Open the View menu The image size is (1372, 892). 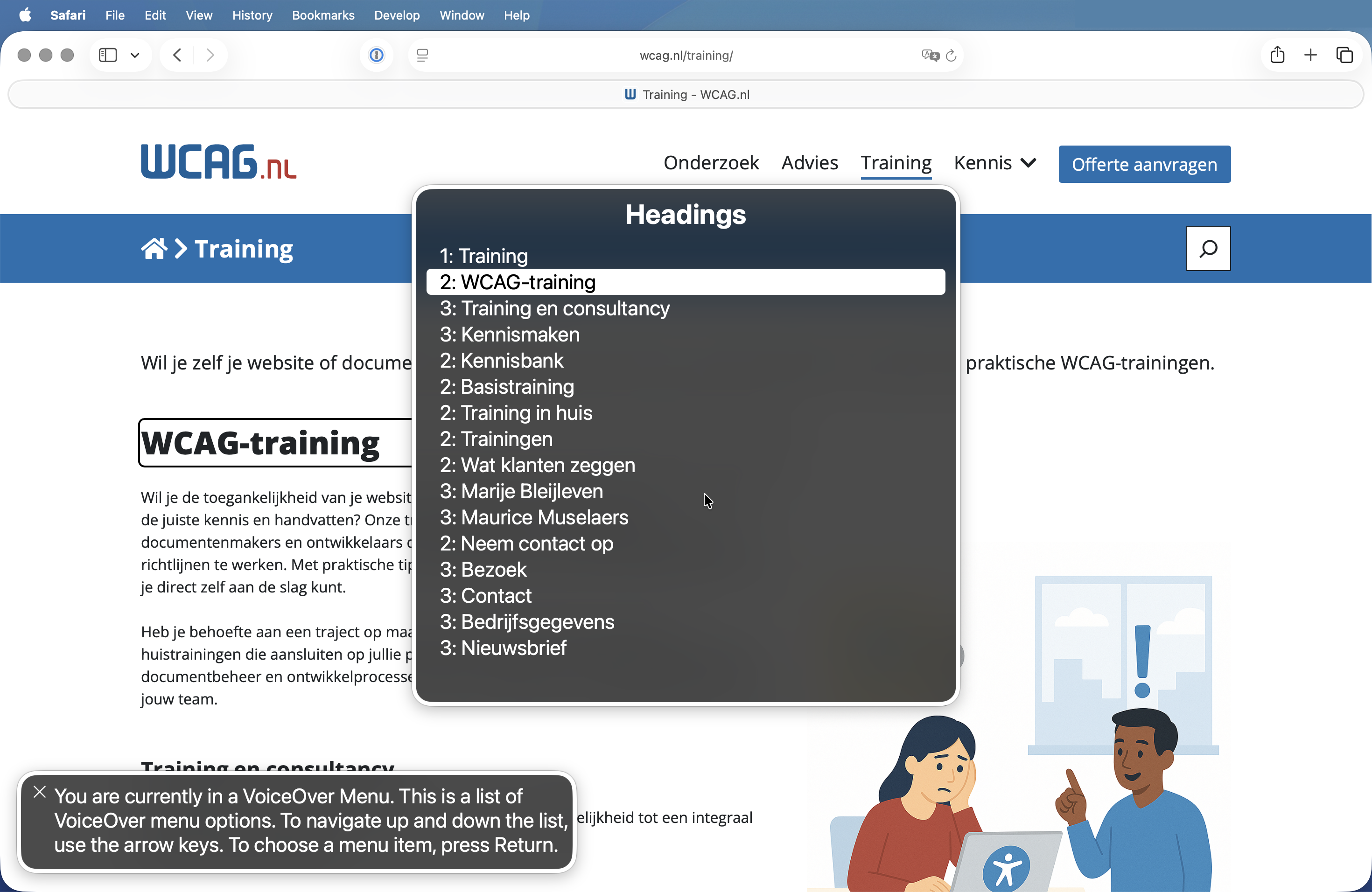[199, 15]
